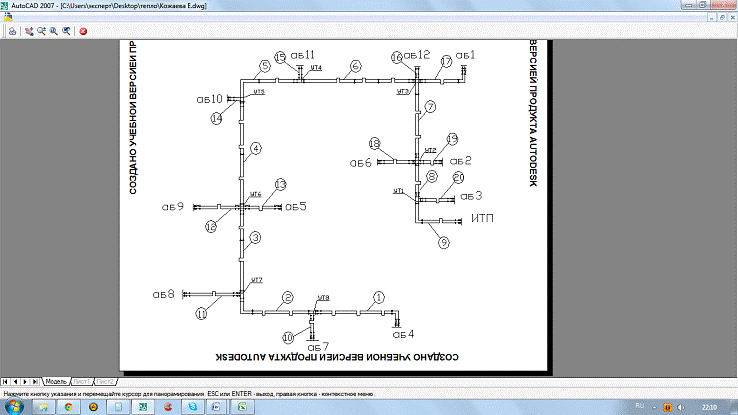Click circled node number 14 near аб10
This screenshot has width=738, height=415.
click(217, 119)
